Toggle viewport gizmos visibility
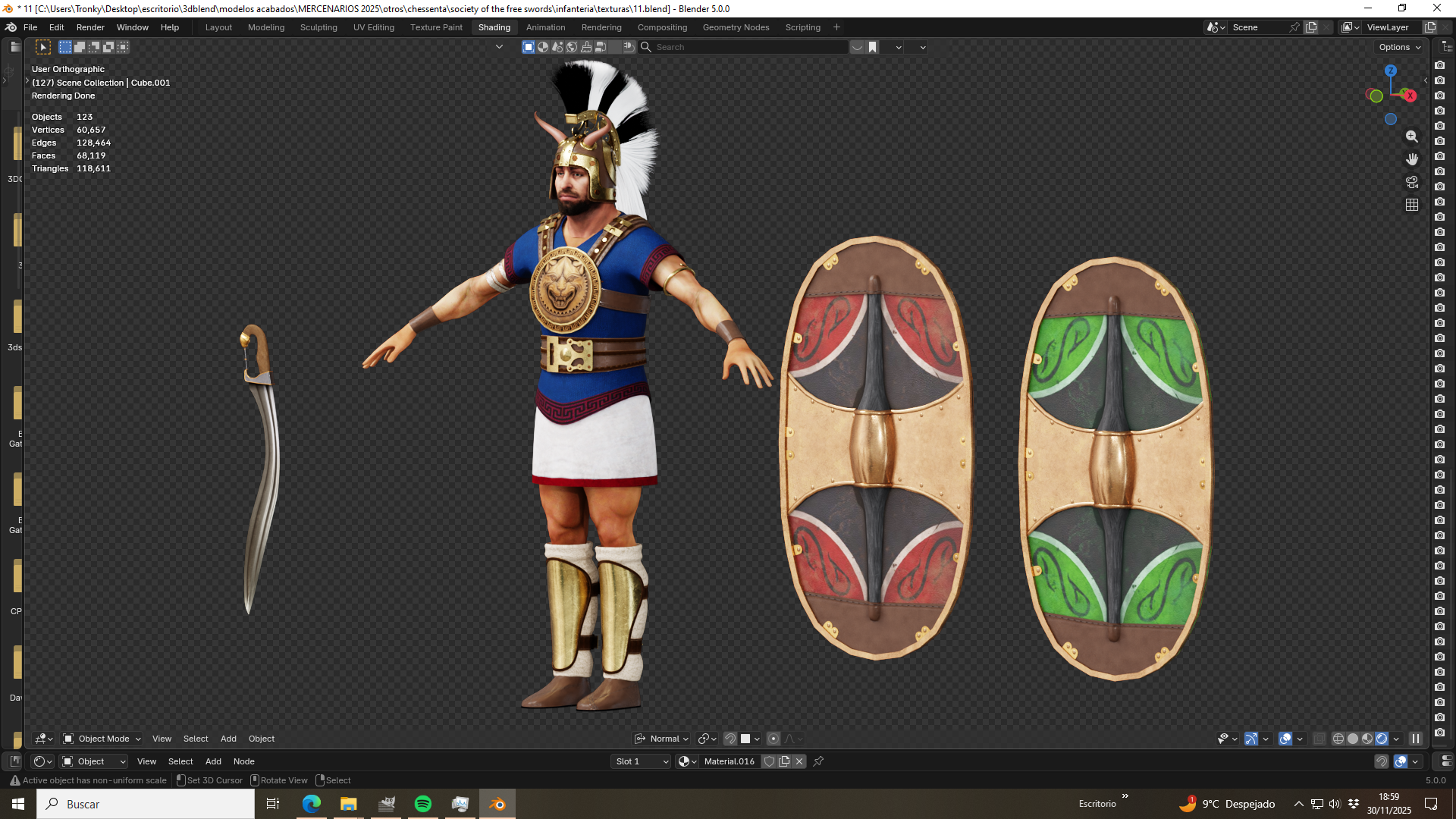The width and height of the screenshot is (1456, 819). (1251, 739)
